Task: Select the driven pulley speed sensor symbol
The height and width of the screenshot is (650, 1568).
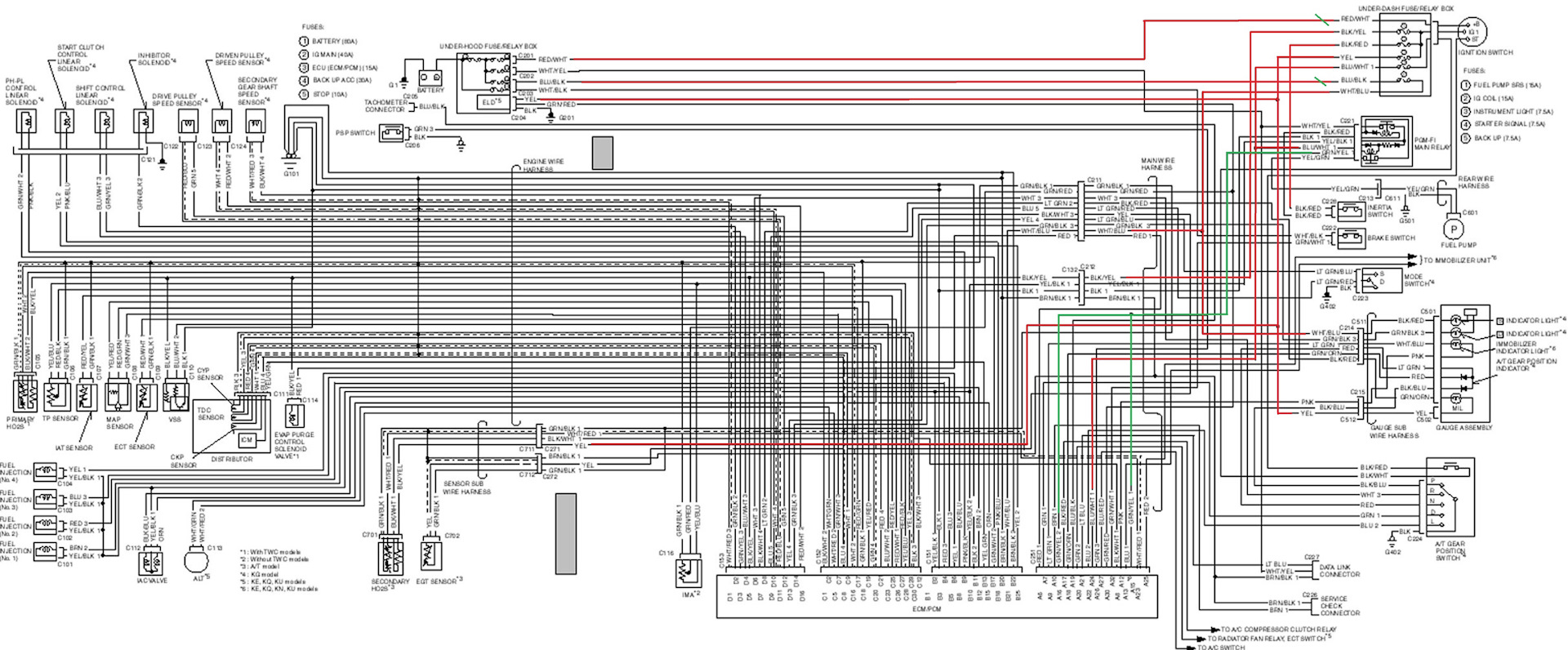Action: (x=222, y=122)
